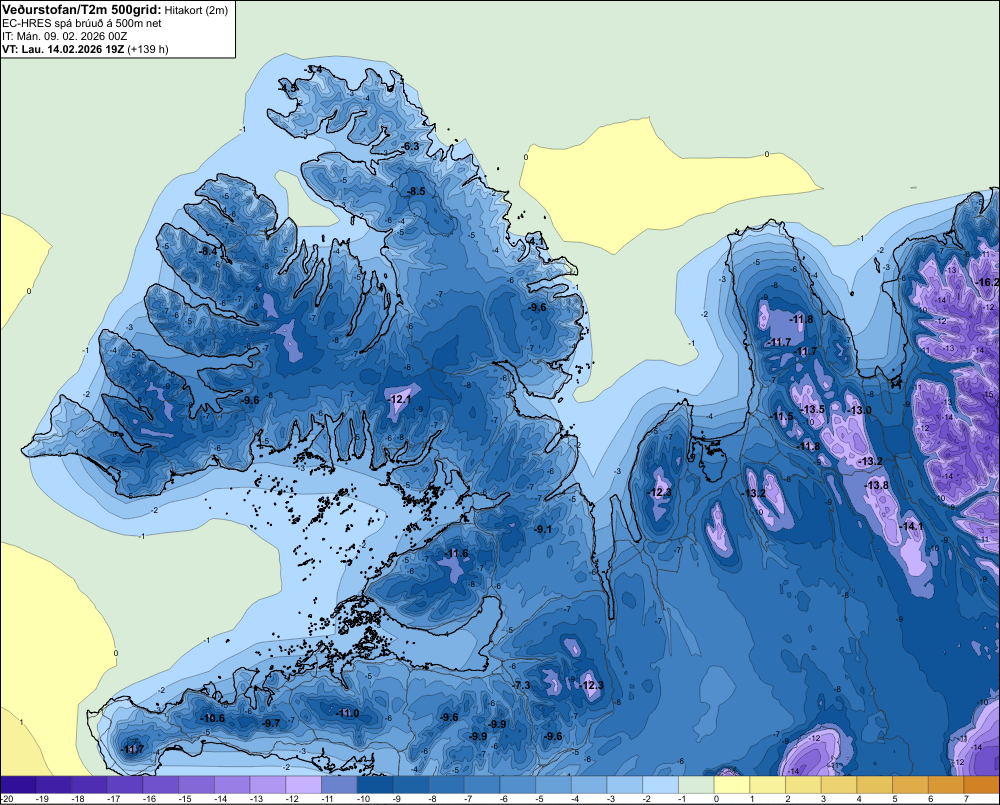Image resolution: width=1000 pixels, height=805 pixels.
Task: Select the 'IT: Mán. 09. 02. 2026 00Z' line
Action: (64, 36)
